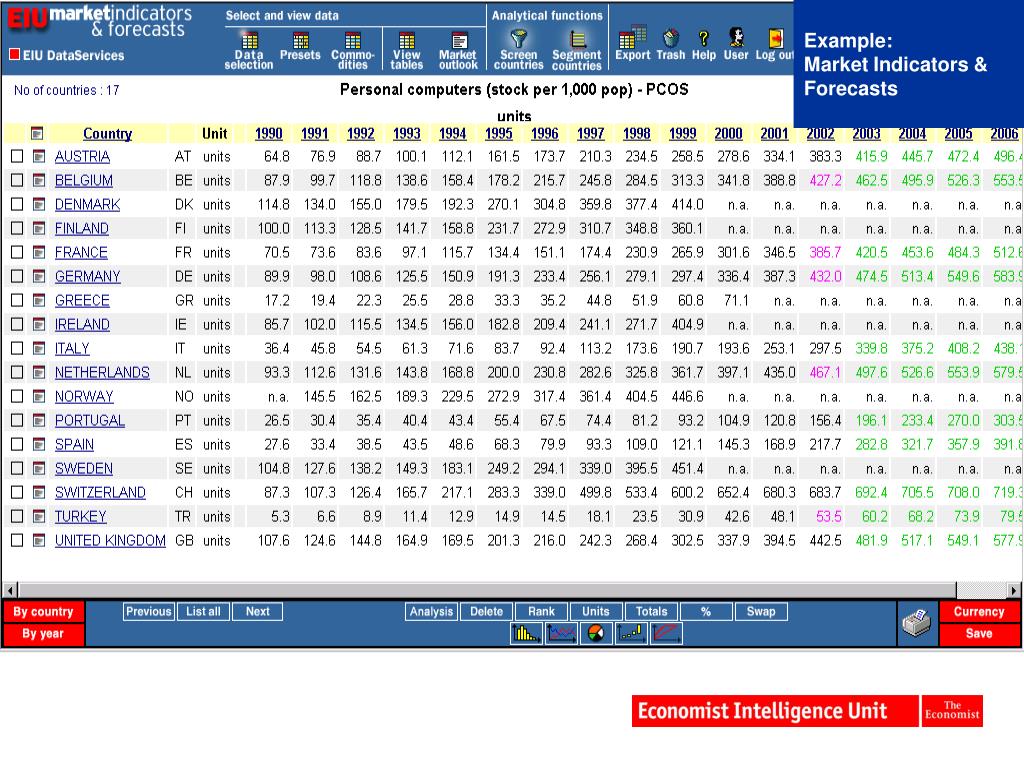Click the scrollbar left arrow
Image resolution: width=1024 pixels, height=768 pixels.
click(10, 590)
